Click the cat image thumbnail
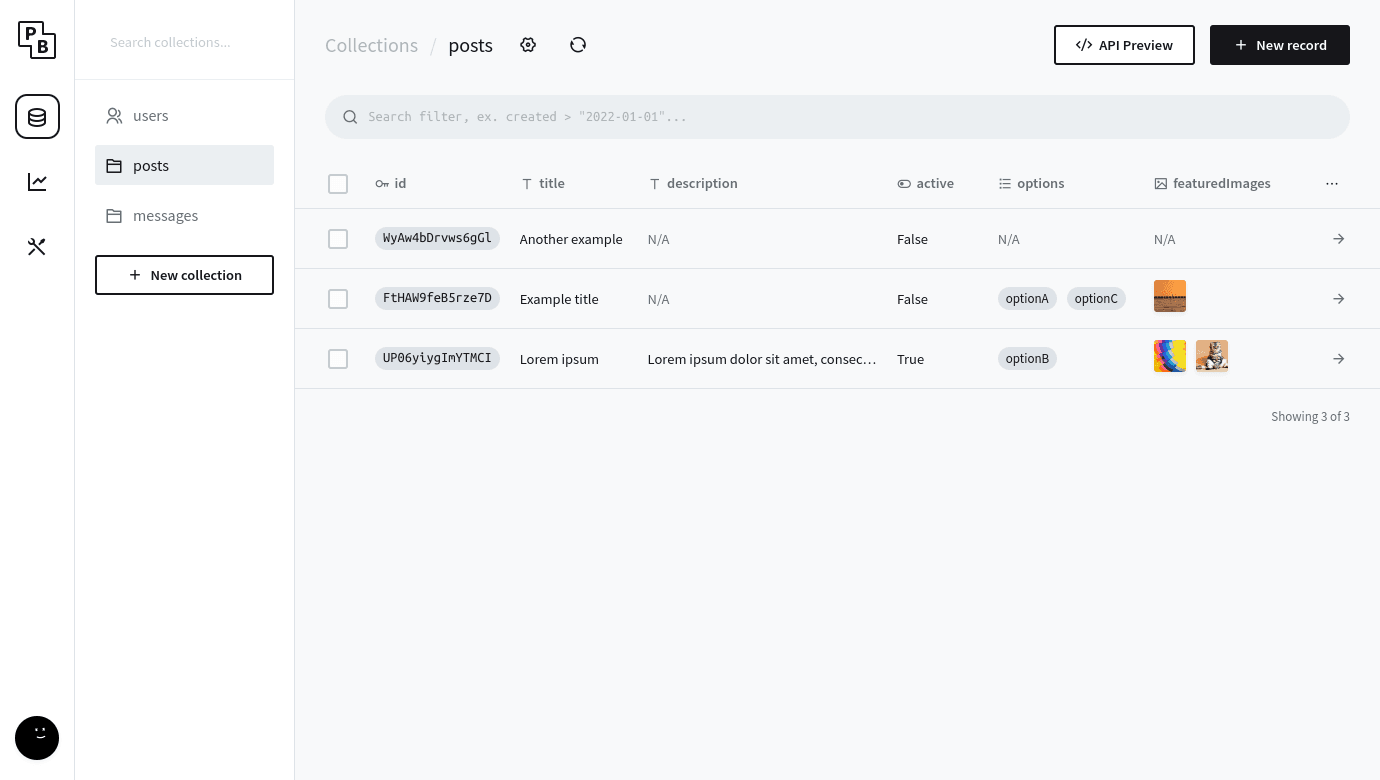 [x=1212, y=356]
